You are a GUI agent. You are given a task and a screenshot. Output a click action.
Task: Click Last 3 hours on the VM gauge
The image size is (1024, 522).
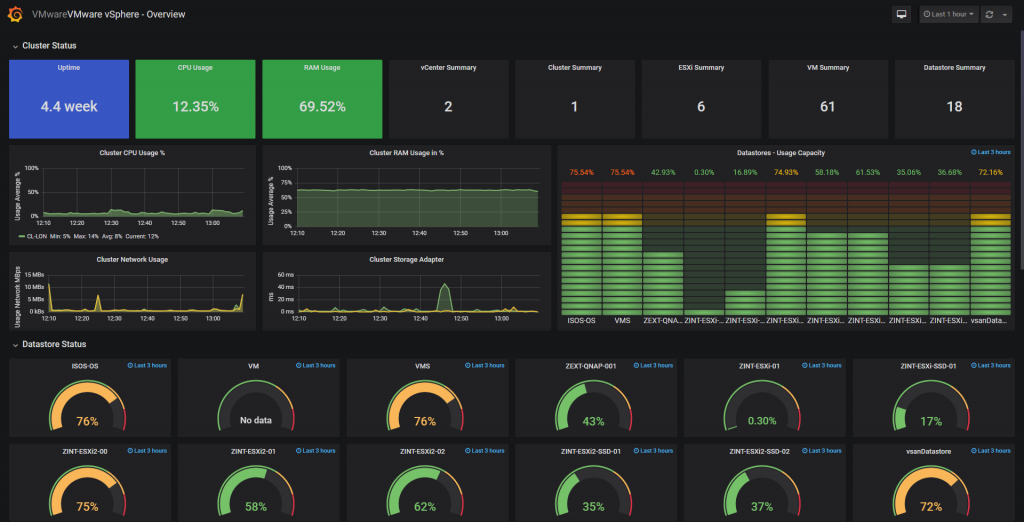point(315,365)
